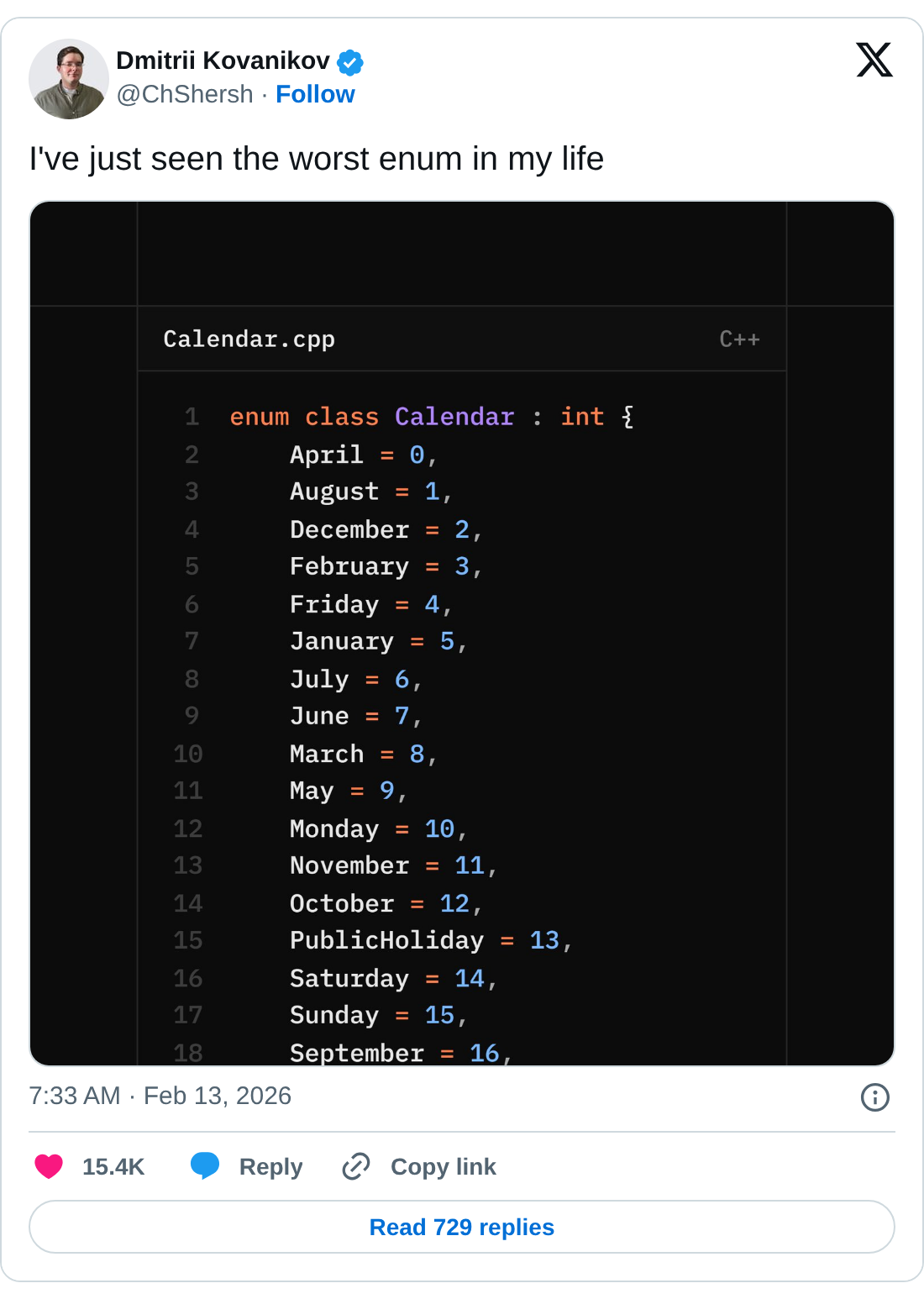Click the C++ language label in image
The height and width of the screenshot is (1299, 924).
point(739,339)
